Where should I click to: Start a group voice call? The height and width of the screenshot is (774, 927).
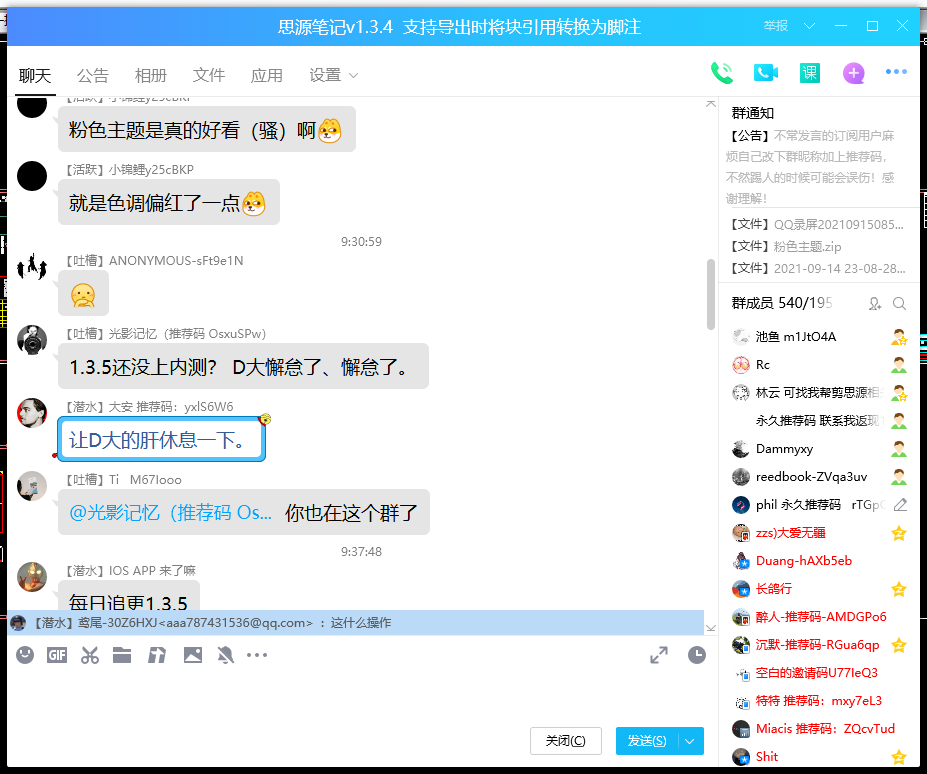722,73
